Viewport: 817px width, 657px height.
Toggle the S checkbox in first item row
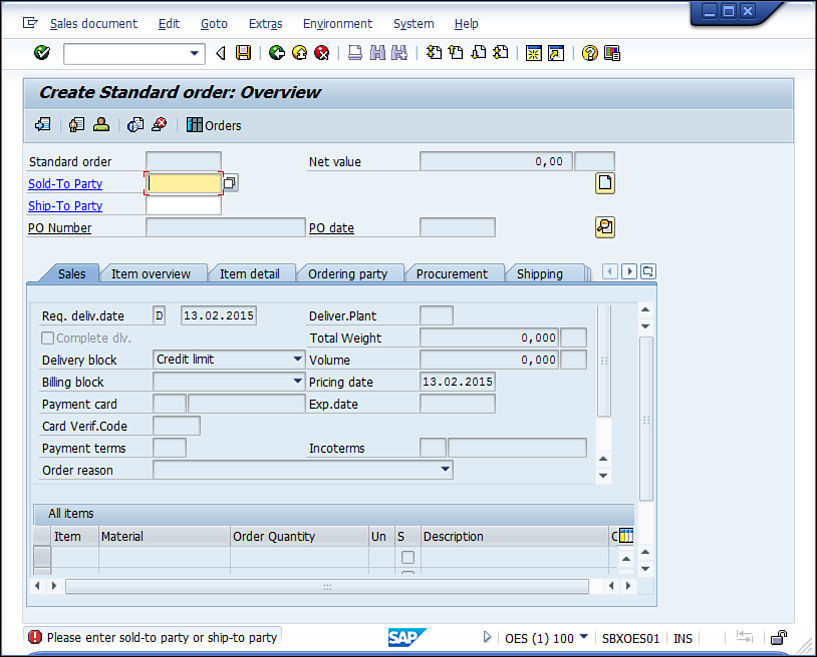pyautogui.click(x=408, y=557)
